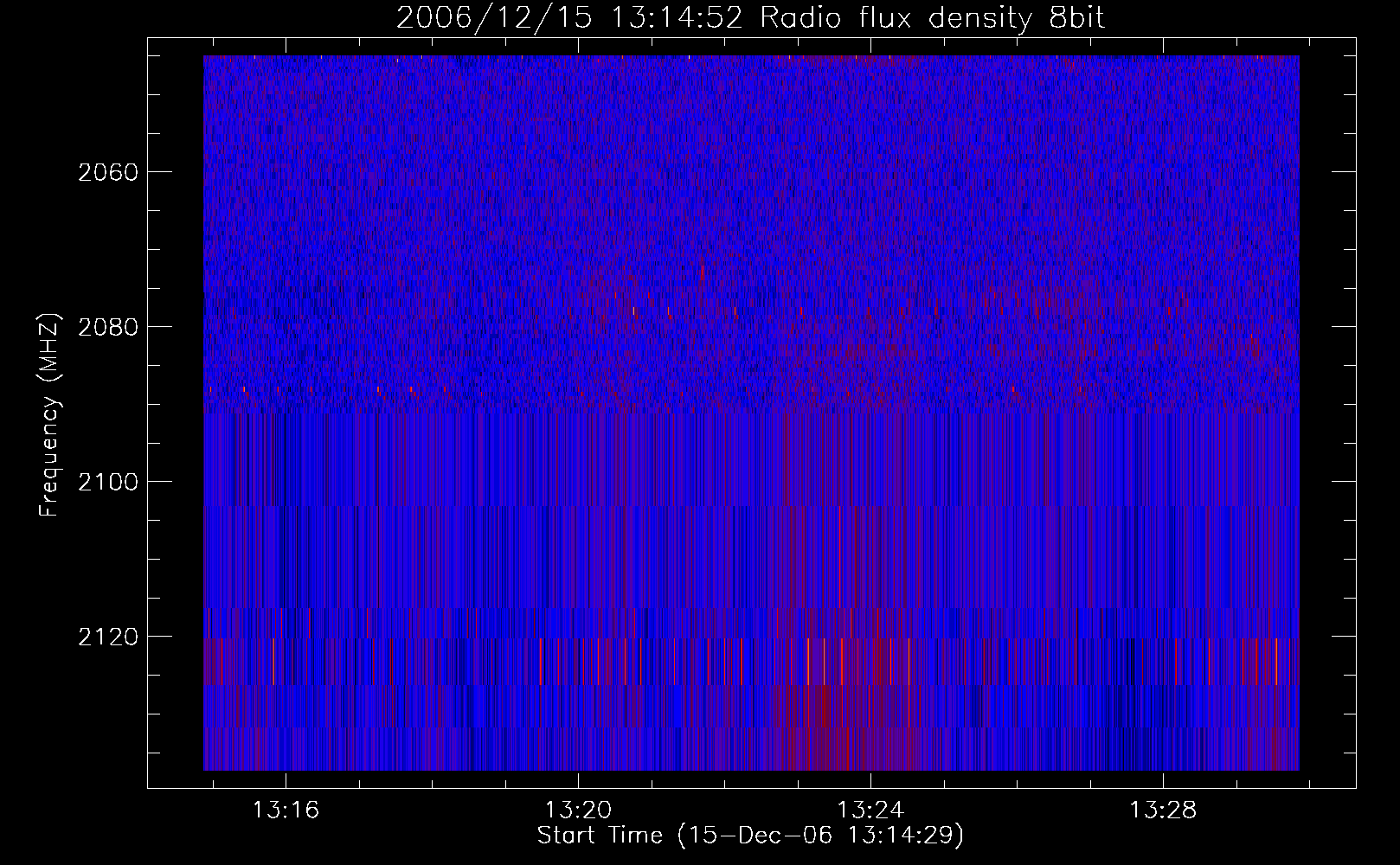
Task: Click the 2120 frequency tick label
Action: [108, 637]
